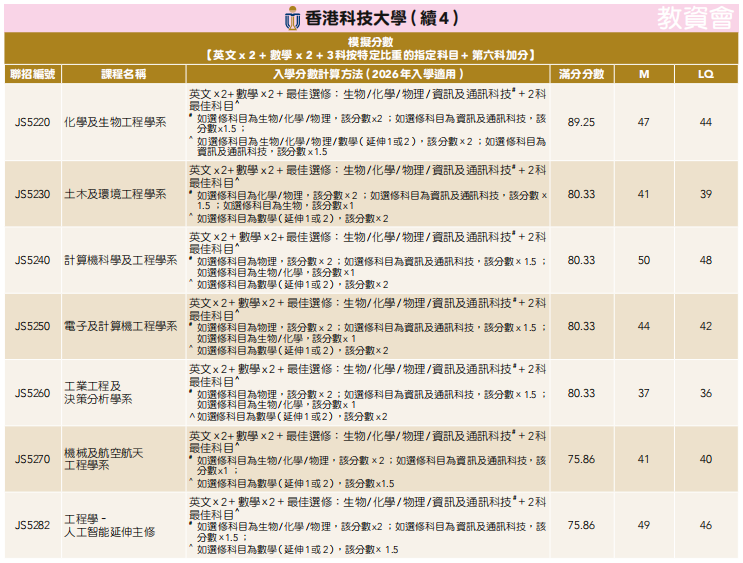Click the 入學分數計算方法 column header
Image resolution: width=743 pixels, height=563 pixels.
(368, 74)
